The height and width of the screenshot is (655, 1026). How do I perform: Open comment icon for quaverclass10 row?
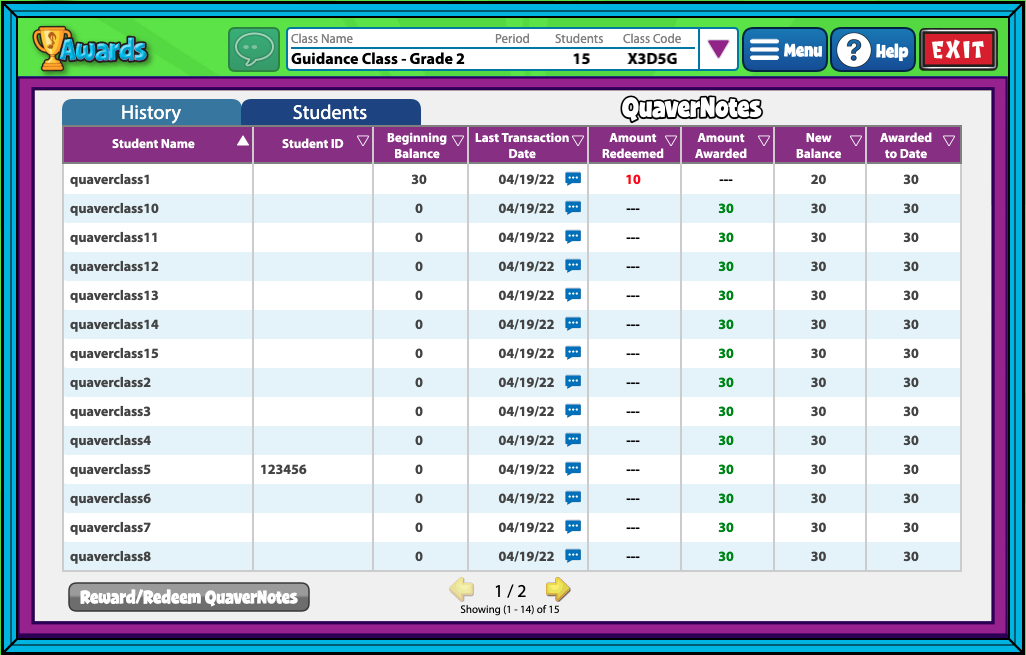[573, 208]
